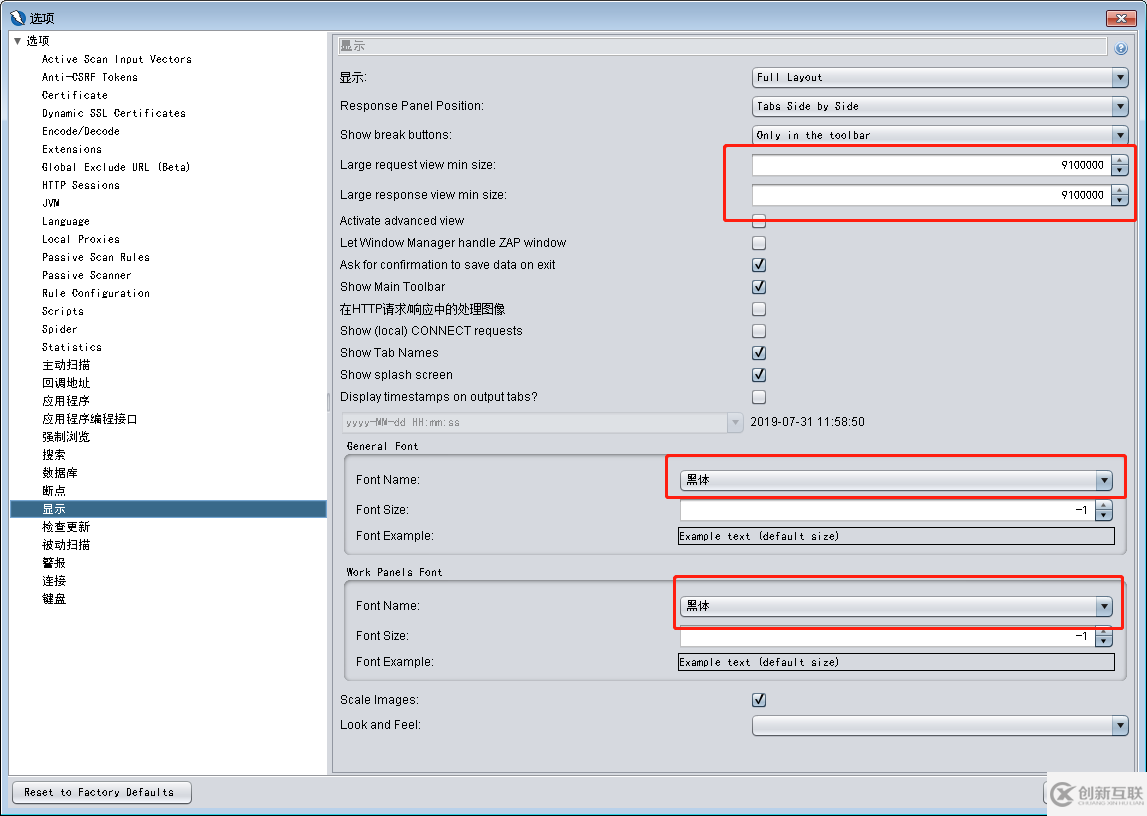This screenshot has width=1147, height=816.
Task: Select 数据库 options entry
Action: point(60,473)
